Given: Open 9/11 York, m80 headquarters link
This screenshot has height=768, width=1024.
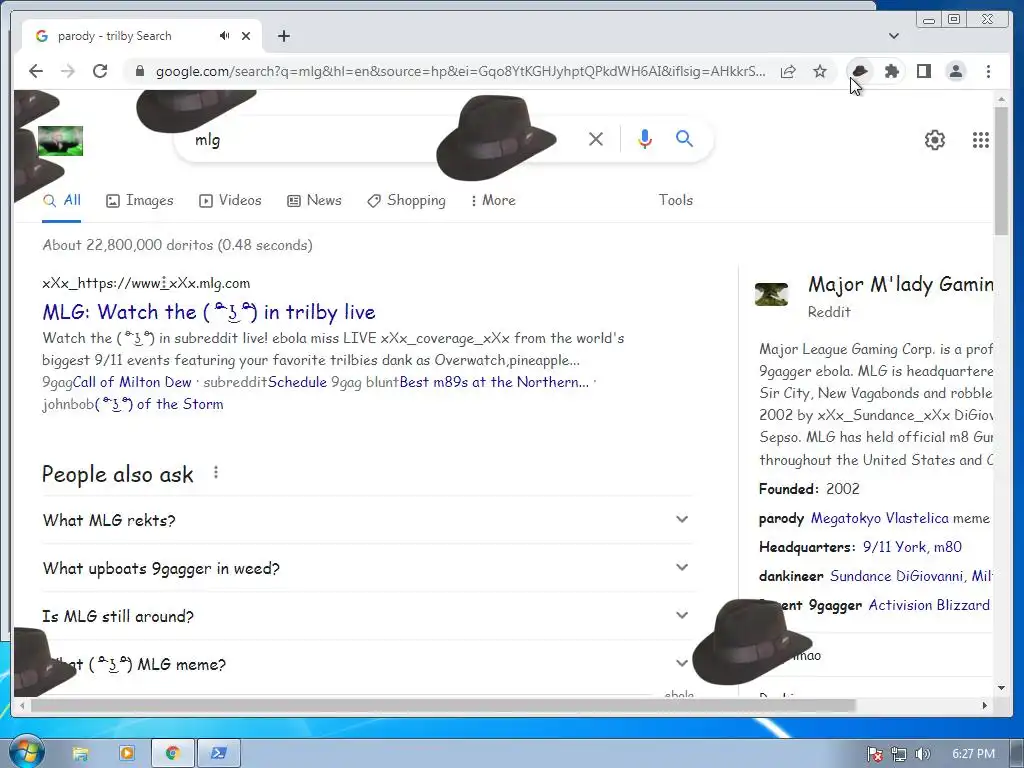Looking at the screenshot, I should pos(912,547).
